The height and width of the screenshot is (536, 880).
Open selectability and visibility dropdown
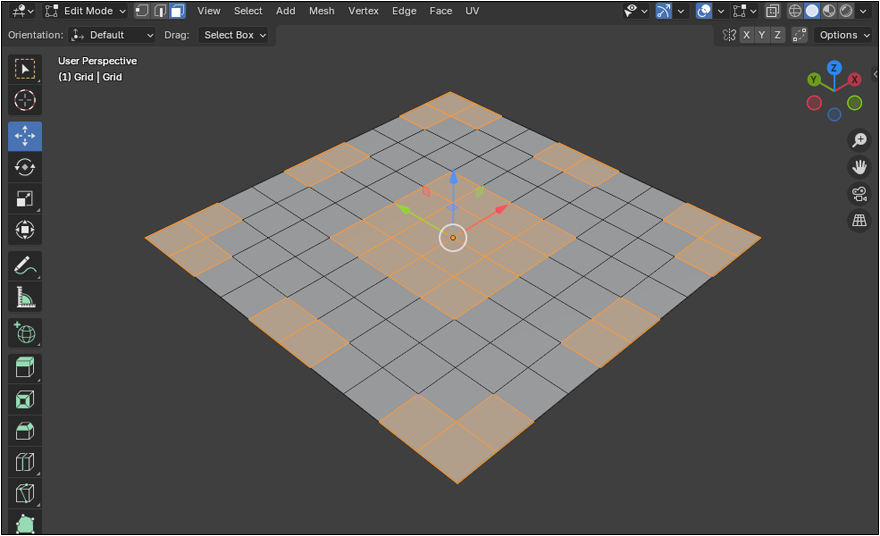click(x=636, y=11)
